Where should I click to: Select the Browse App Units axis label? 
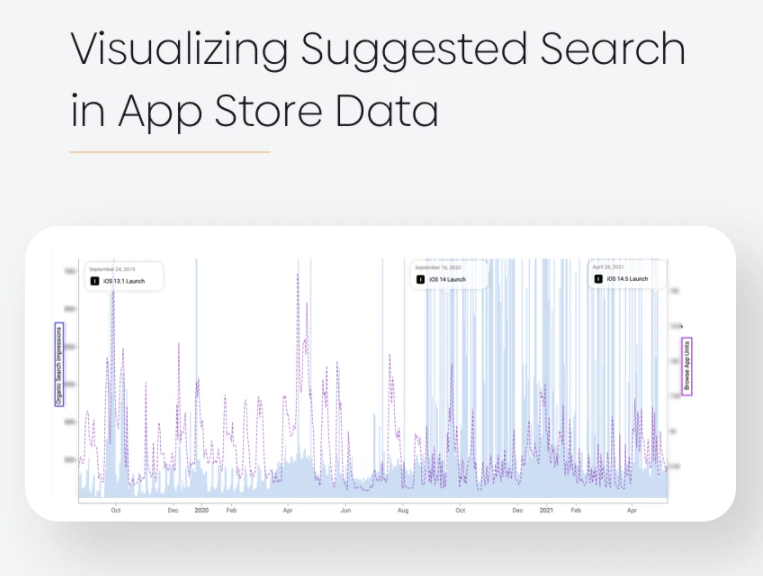pyautogui.click(x=687, y=366)
